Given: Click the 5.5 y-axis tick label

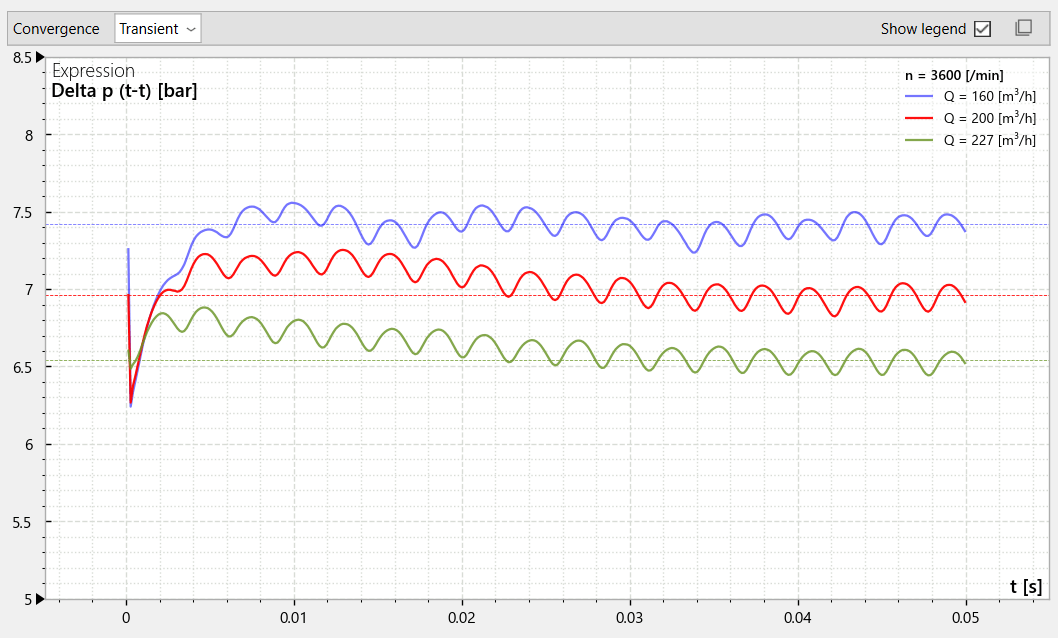Looking at the screenshot, I should pos(23,523).
